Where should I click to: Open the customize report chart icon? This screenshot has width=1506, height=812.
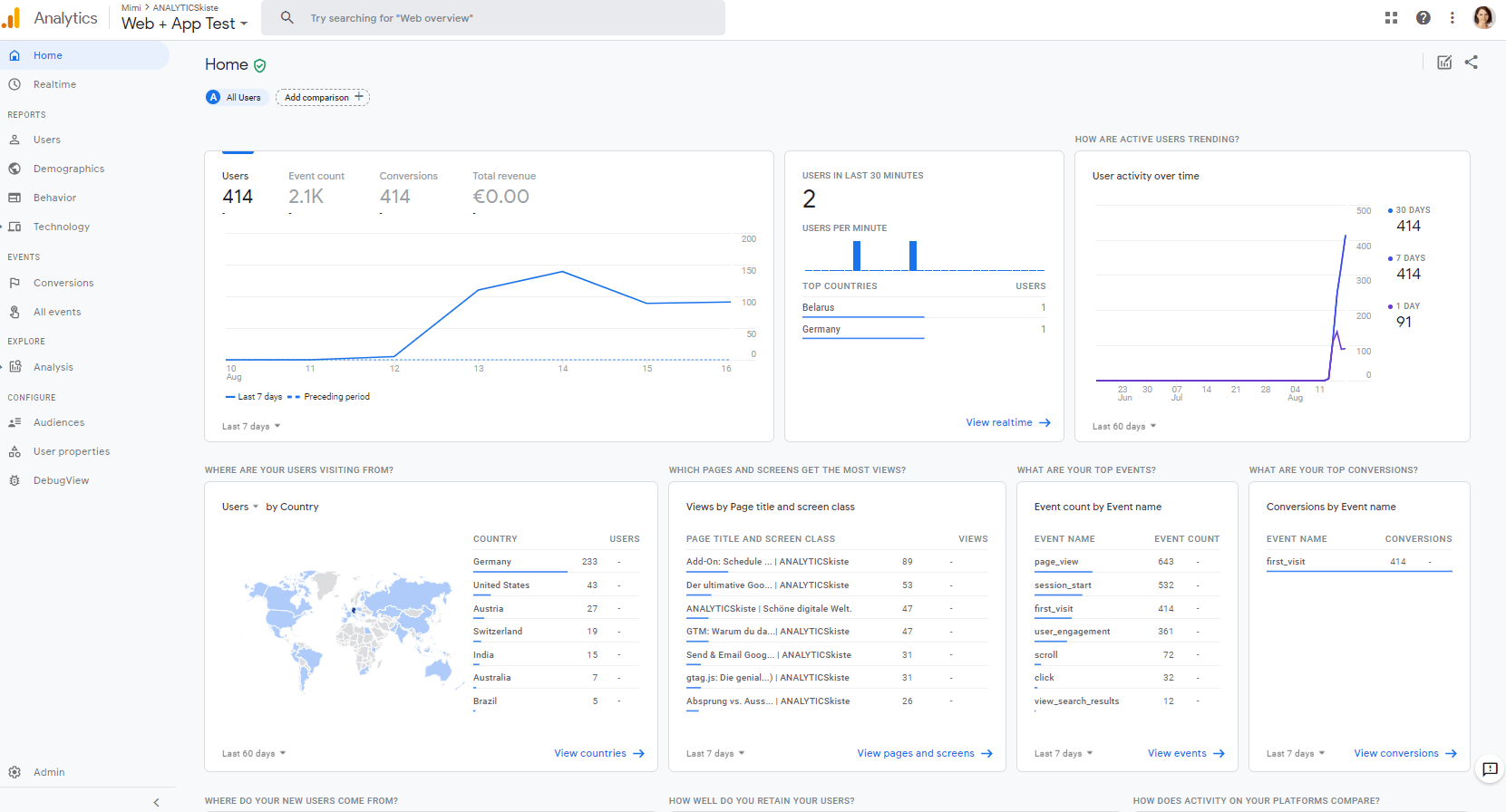pos(1444,63)
